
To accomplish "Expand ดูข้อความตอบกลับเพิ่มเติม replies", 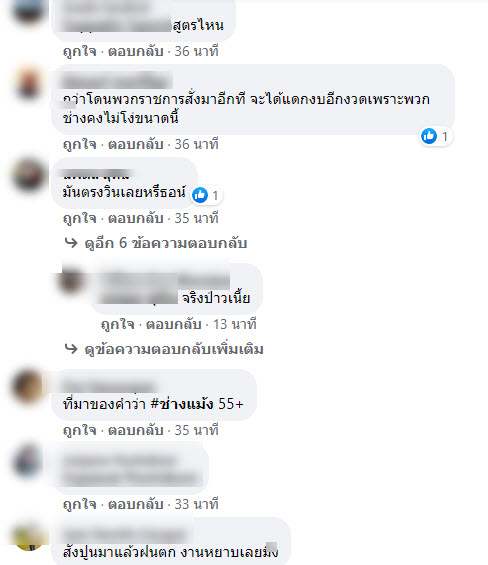I will pos(174,349).
